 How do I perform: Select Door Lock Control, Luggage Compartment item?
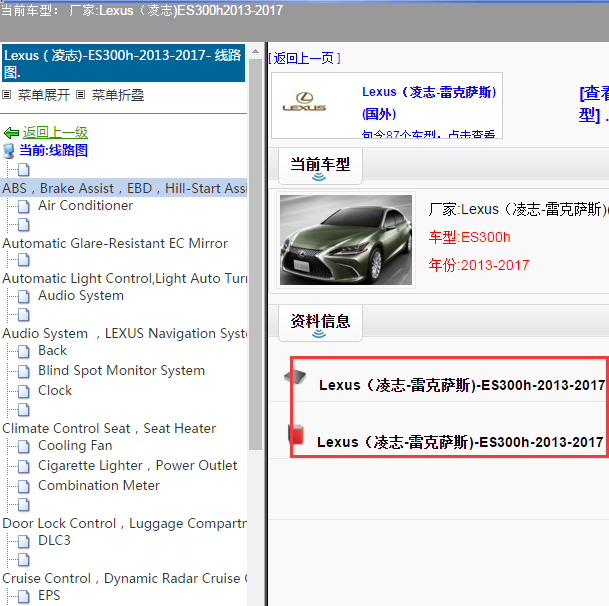124,524
